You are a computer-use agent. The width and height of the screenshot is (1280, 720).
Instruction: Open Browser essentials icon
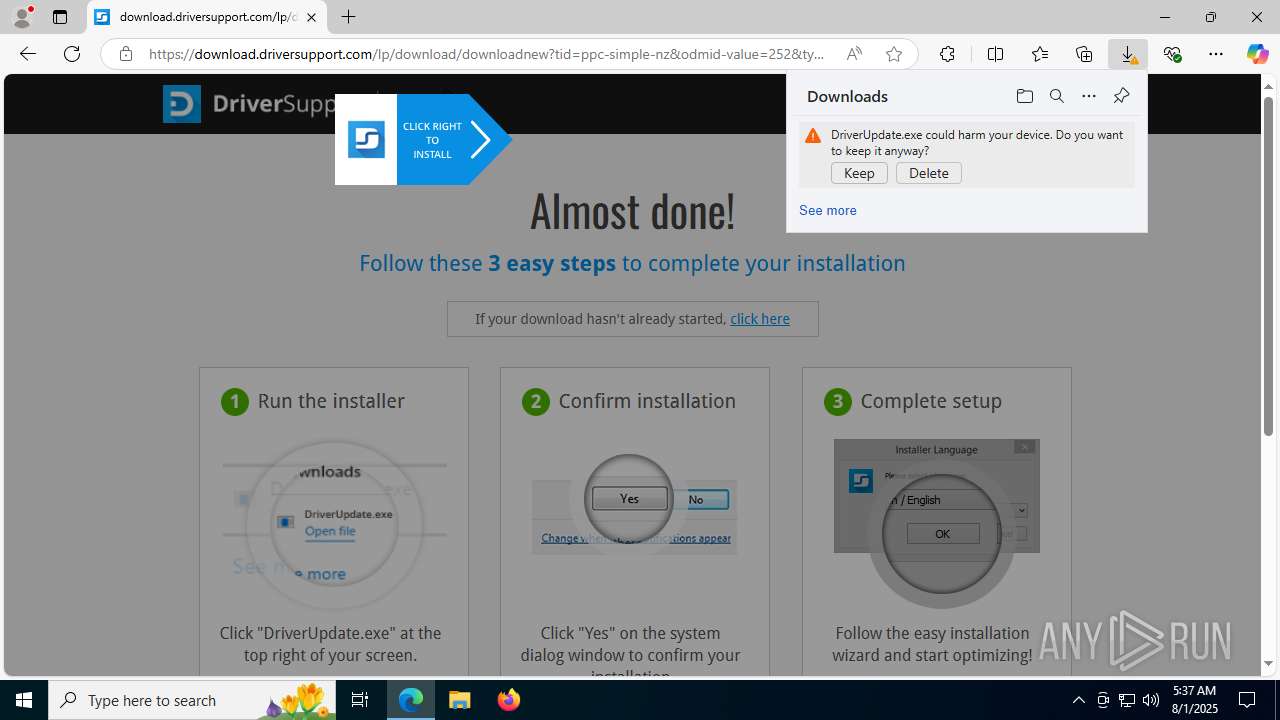click(1172, 54)
